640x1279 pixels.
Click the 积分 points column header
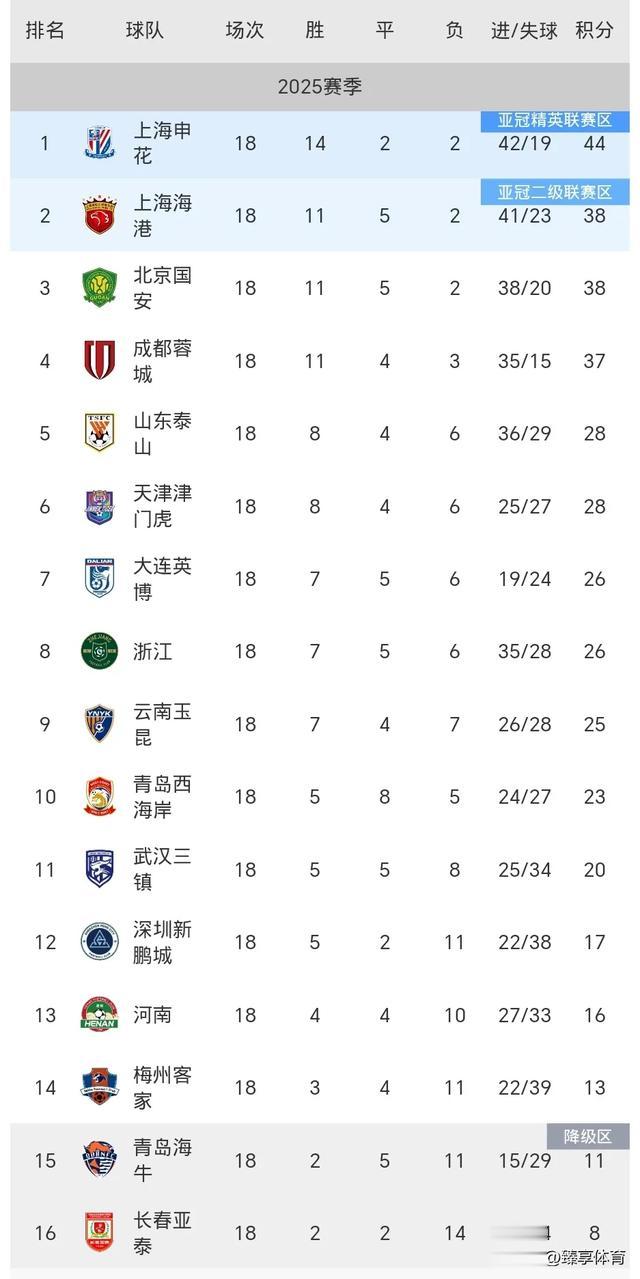tap(594, 30)
